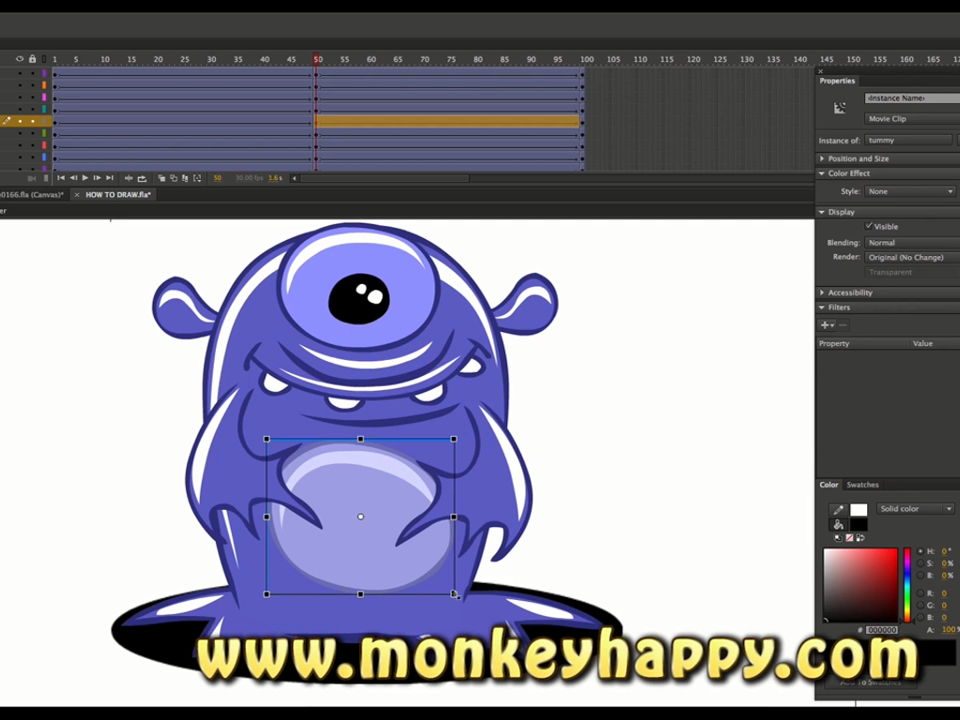The width and height of the screenshot is (960, 720).
Task: Click the no color icon
Action: [x=849, y=538]
